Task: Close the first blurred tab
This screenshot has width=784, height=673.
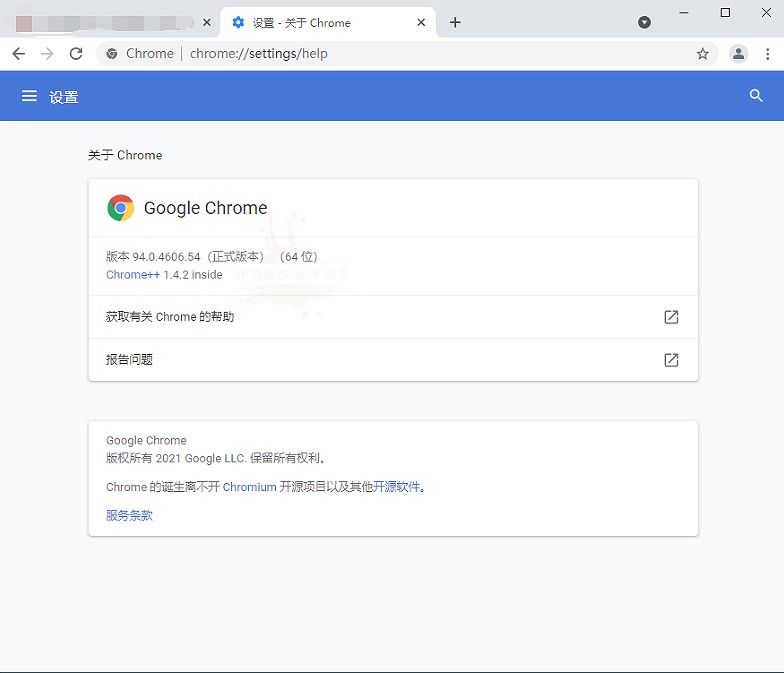Action: coord(206,22)
